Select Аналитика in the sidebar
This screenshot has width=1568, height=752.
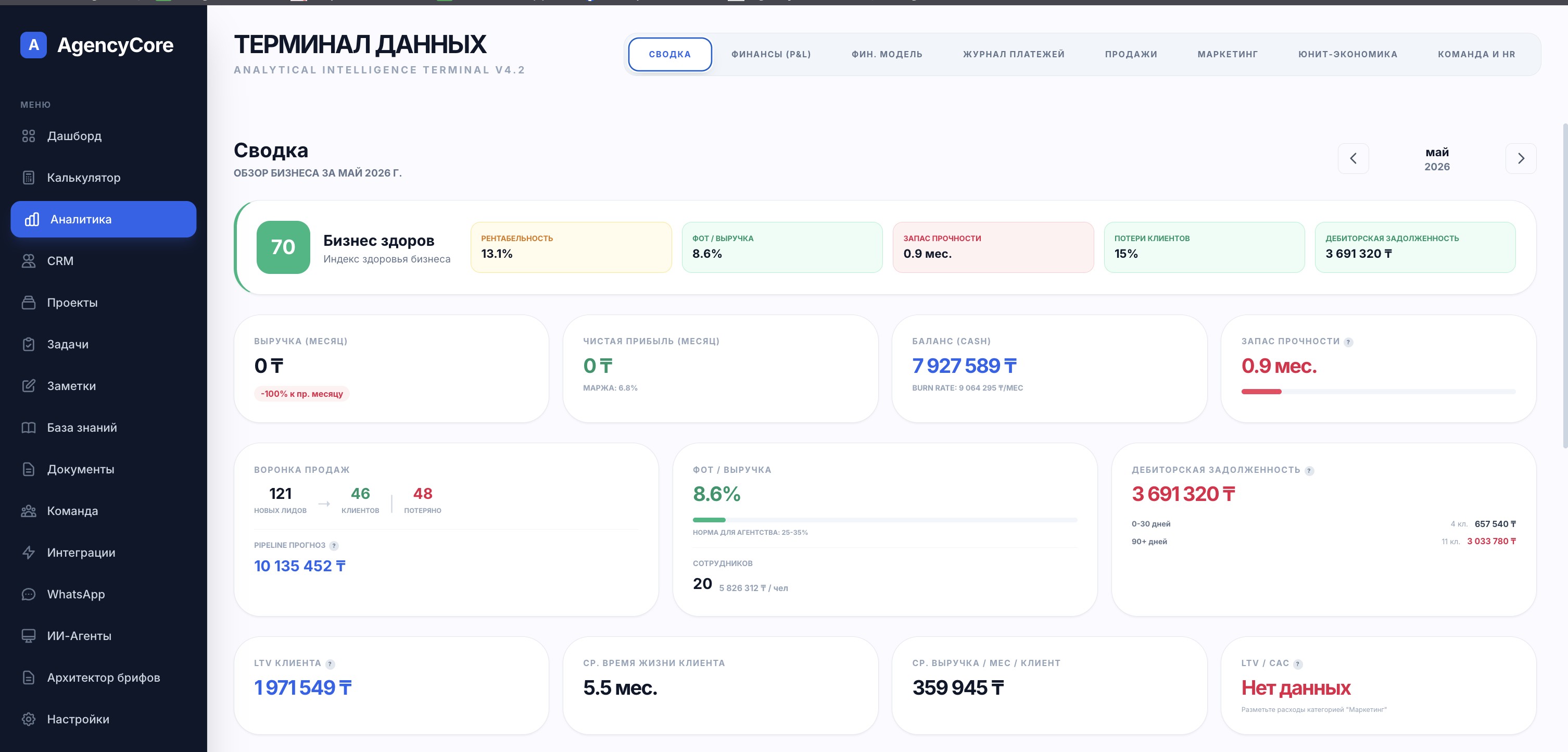click(x=104, y=219)
